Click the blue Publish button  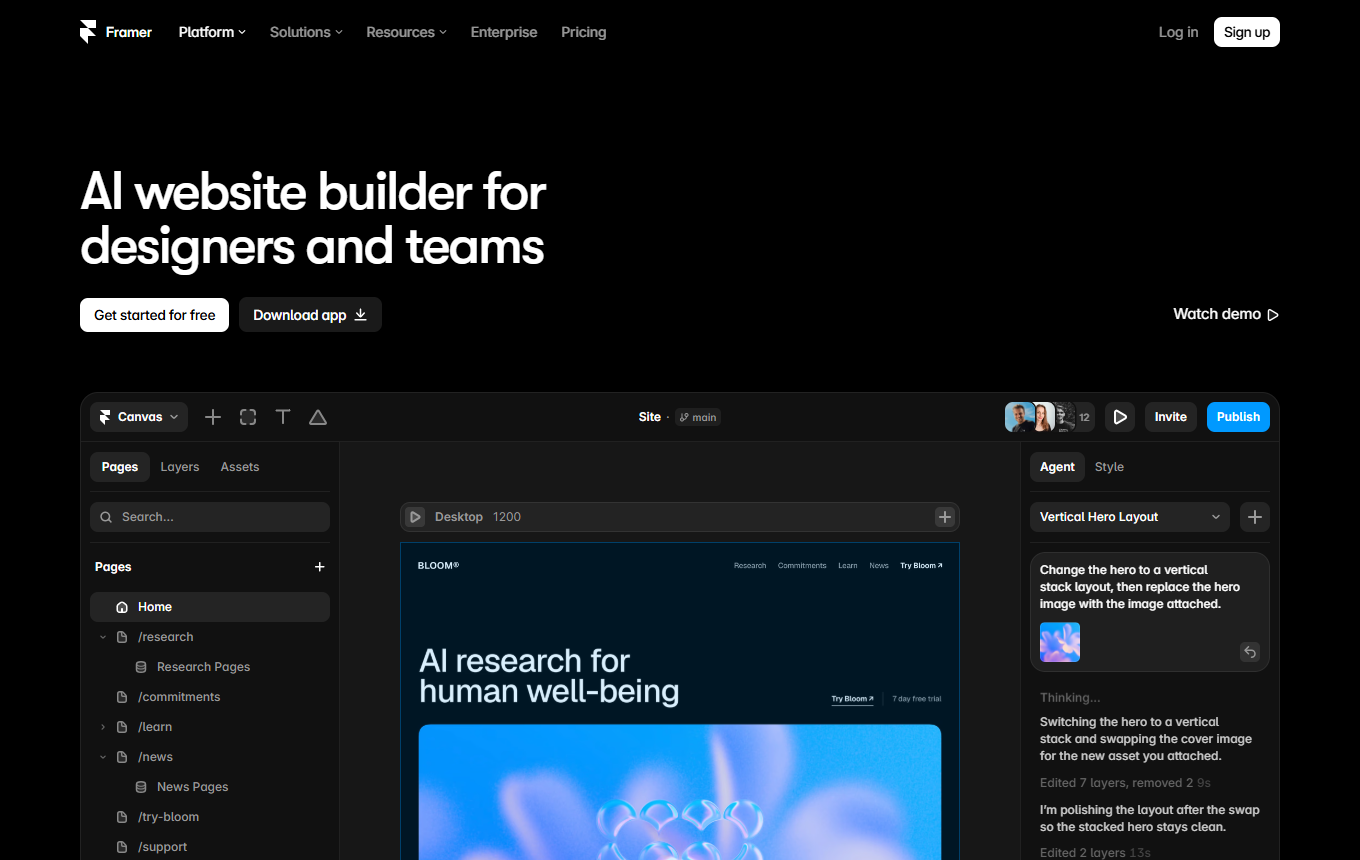(x=1238, y=417)
